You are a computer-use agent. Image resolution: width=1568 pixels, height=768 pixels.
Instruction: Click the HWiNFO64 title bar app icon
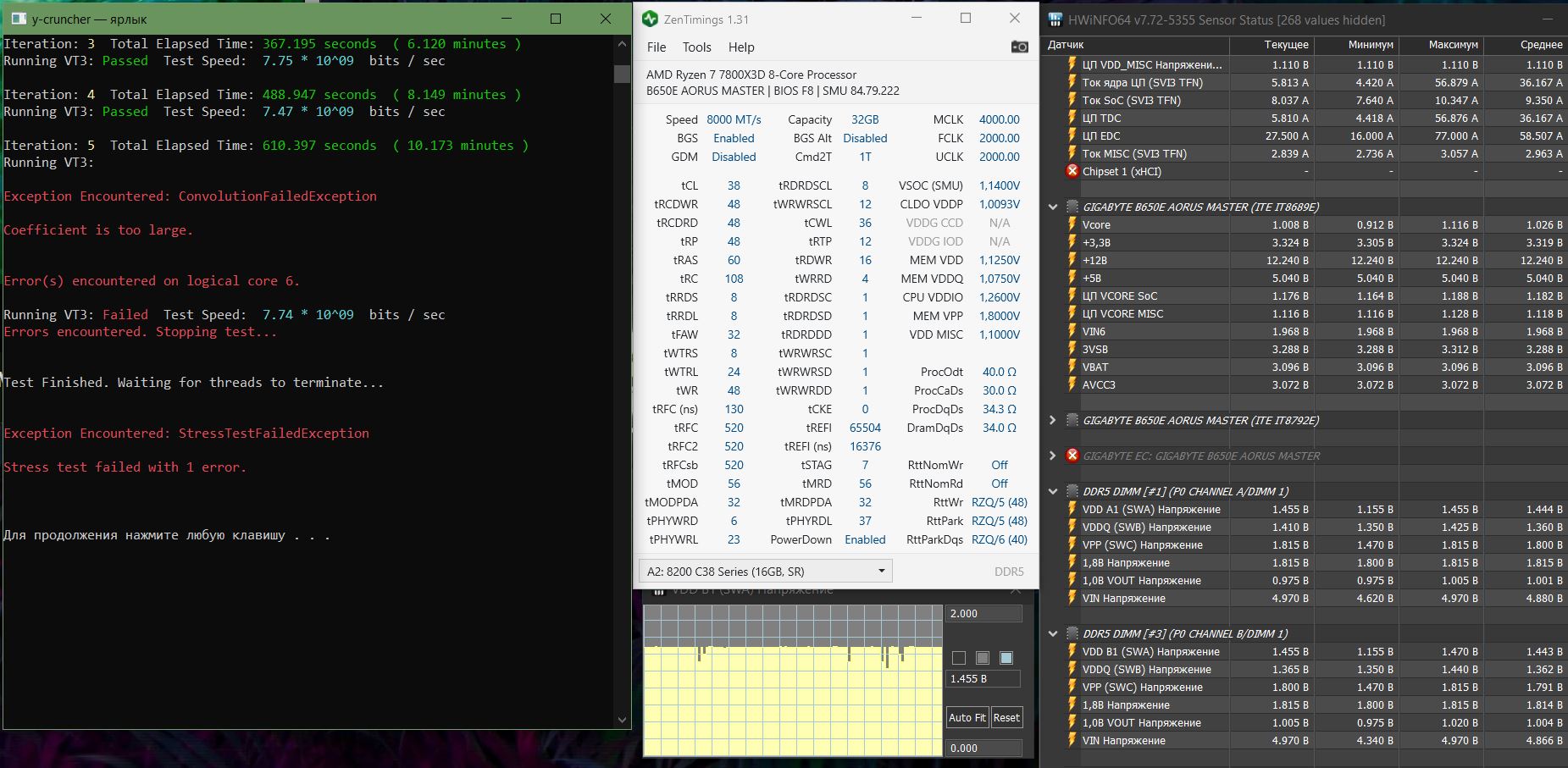[1055, 19]
